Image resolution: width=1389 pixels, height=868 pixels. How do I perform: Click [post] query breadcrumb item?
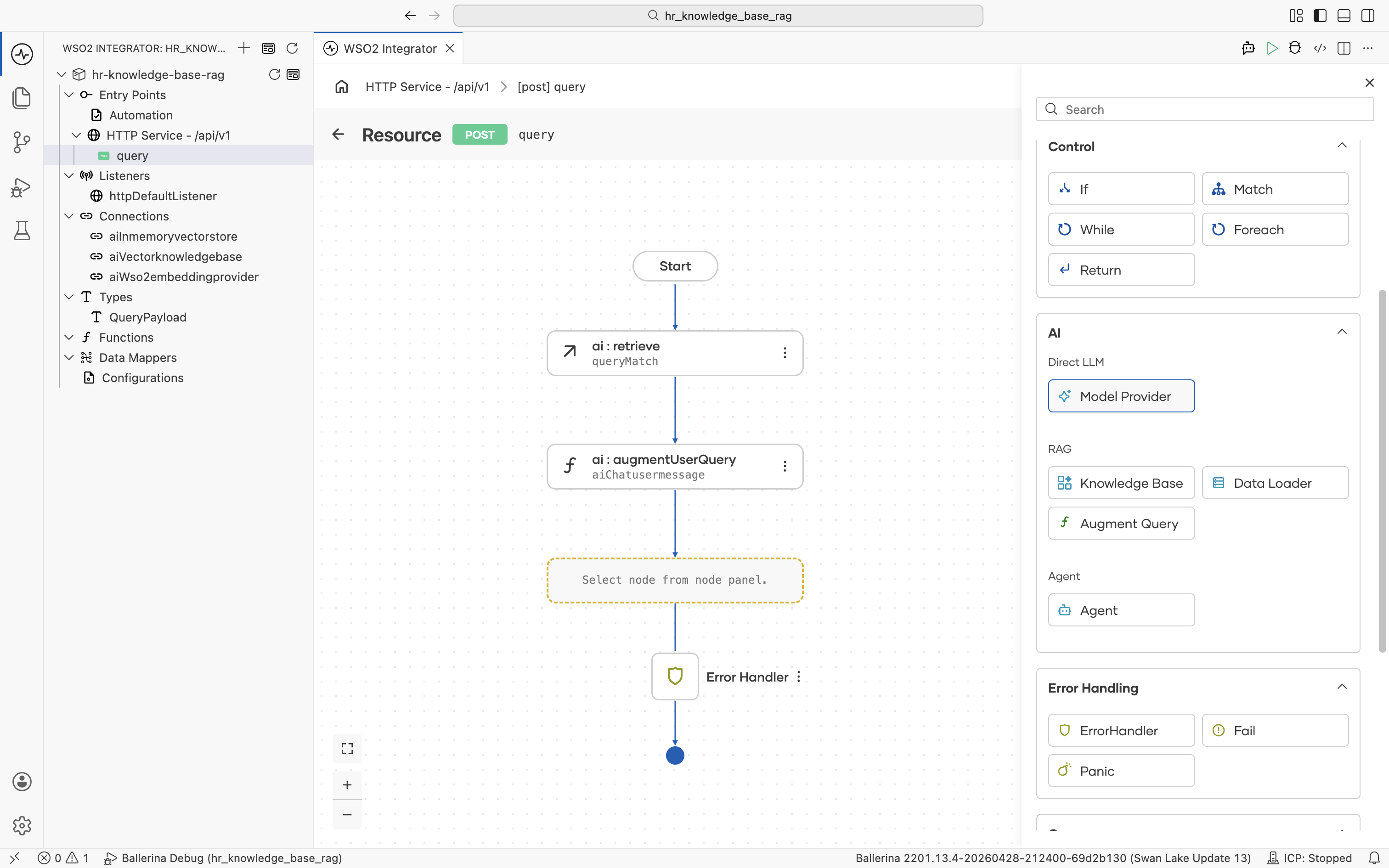tap(551, 87)
